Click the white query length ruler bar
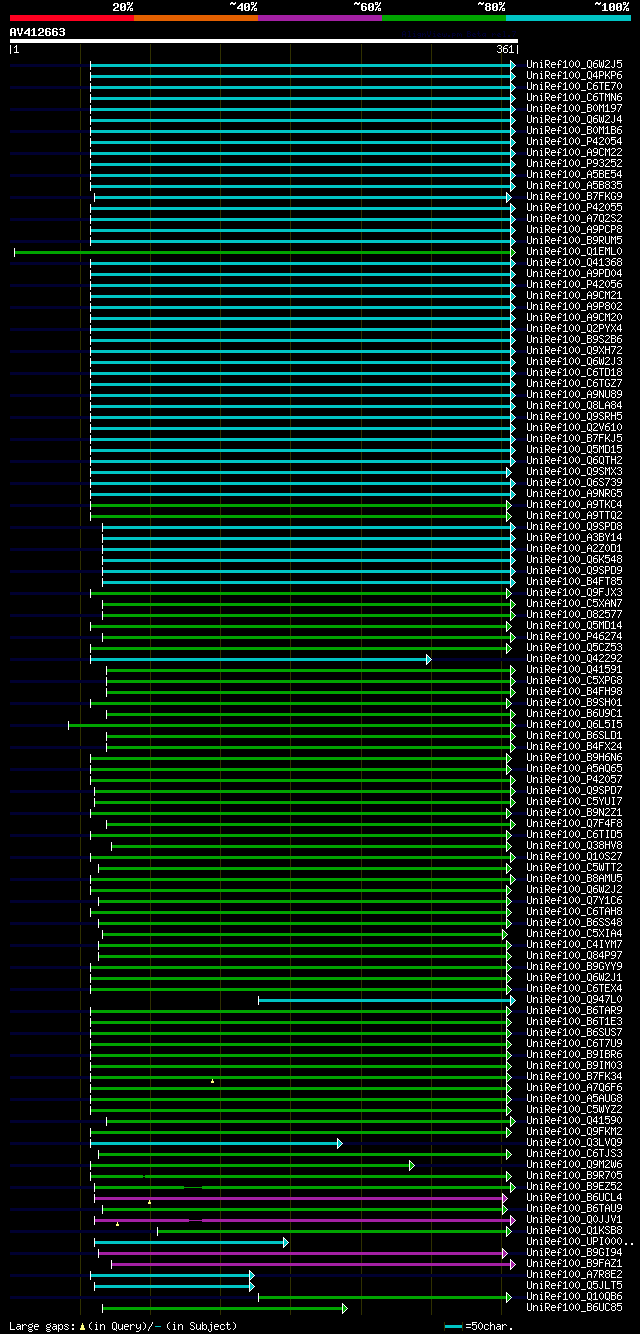The width and height of the screenshot is (640, 1334). pos(263,41)
